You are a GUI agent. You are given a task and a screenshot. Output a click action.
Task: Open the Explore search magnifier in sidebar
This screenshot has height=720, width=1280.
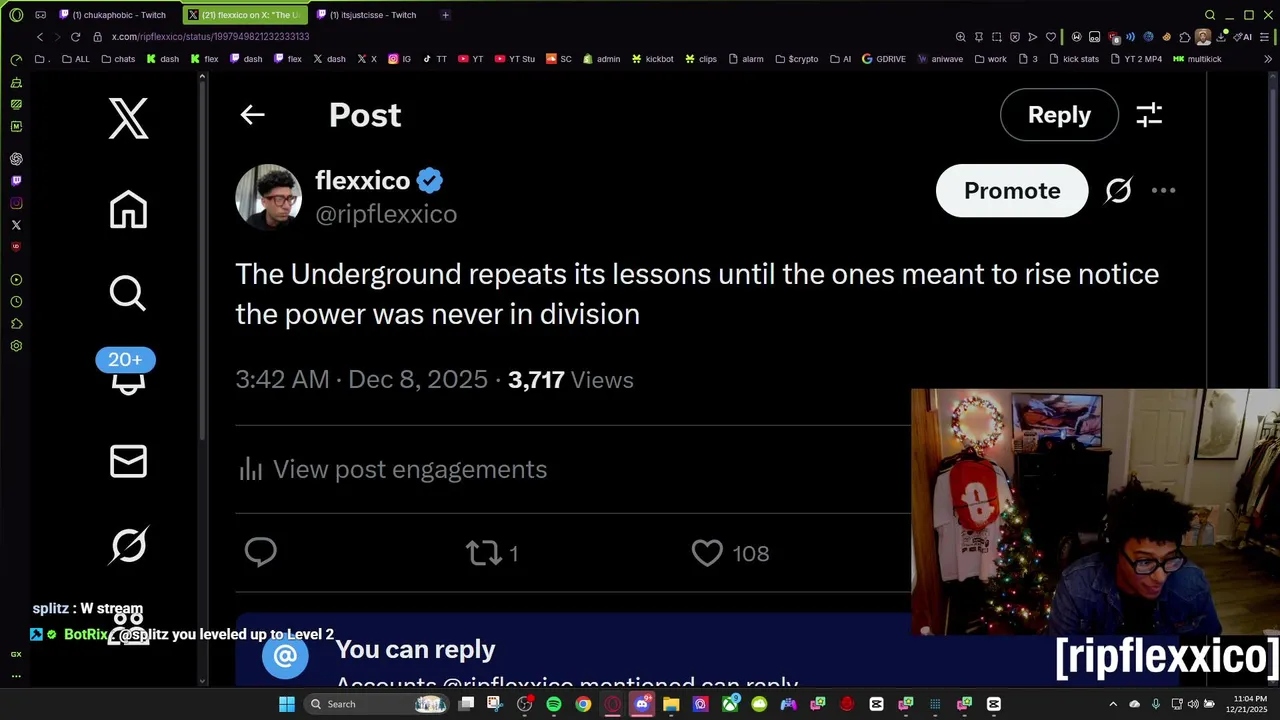128,293
